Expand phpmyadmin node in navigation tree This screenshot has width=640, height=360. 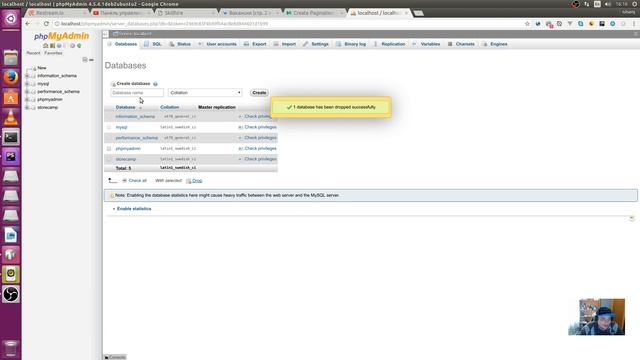[27, 100]
